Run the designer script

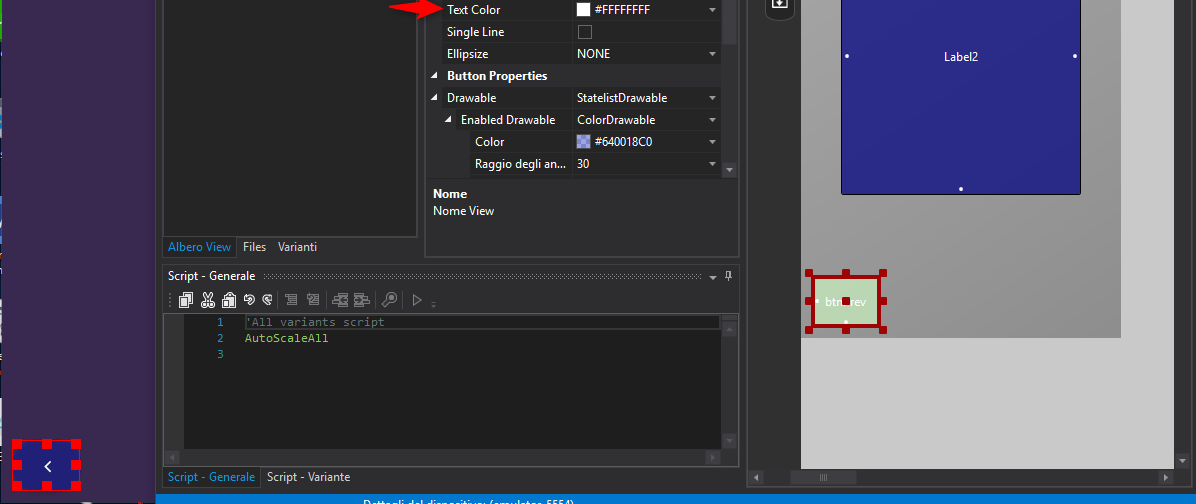click(x=416, y=300)
